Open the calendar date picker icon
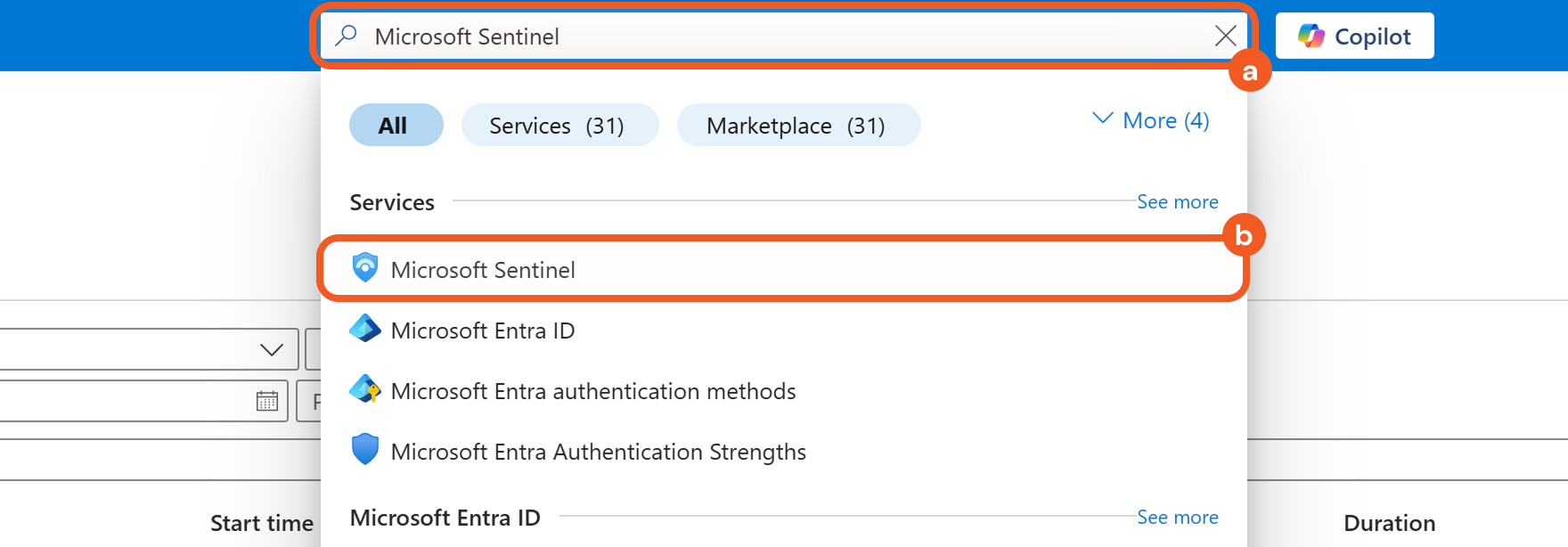The height and width of the screenshot is (547, 1568). 267,401
